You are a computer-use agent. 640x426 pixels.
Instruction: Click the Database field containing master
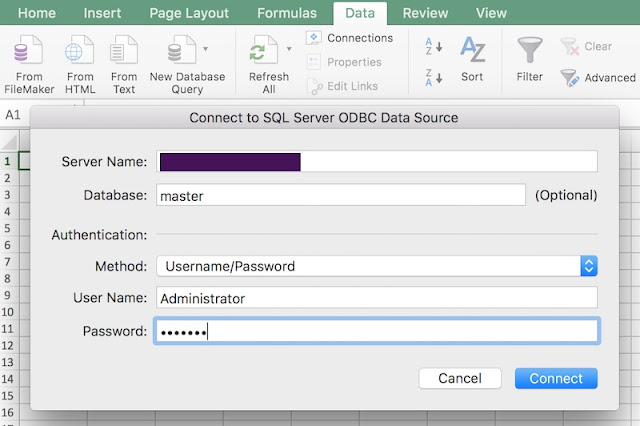click(341, 195)
